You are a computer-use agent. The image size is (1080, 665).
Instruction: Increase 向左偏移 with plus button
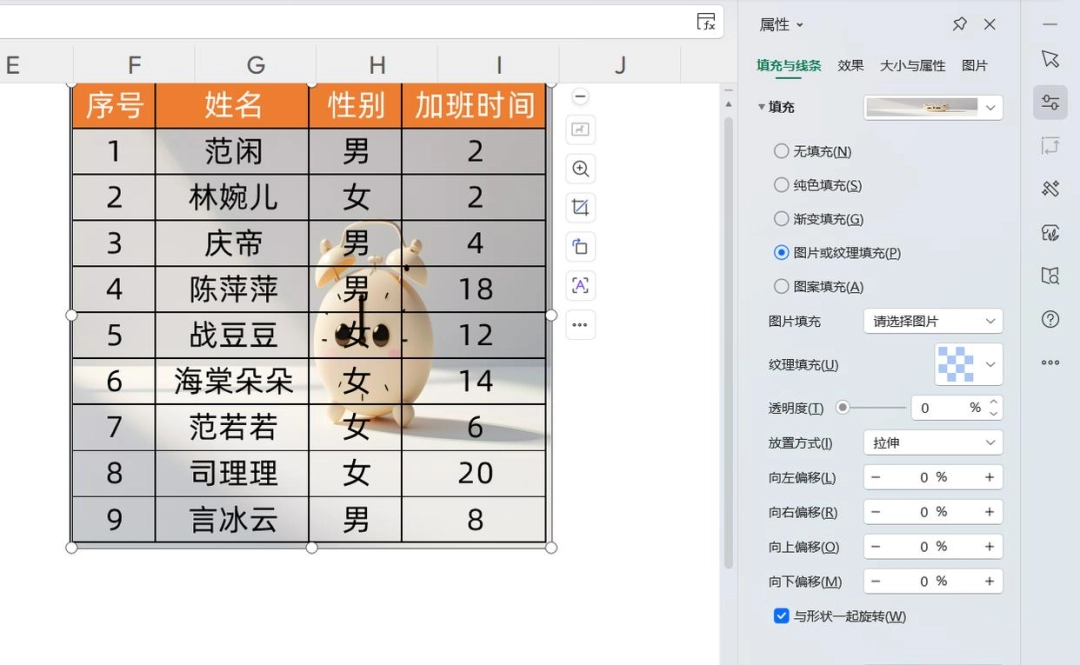point(989,477)
